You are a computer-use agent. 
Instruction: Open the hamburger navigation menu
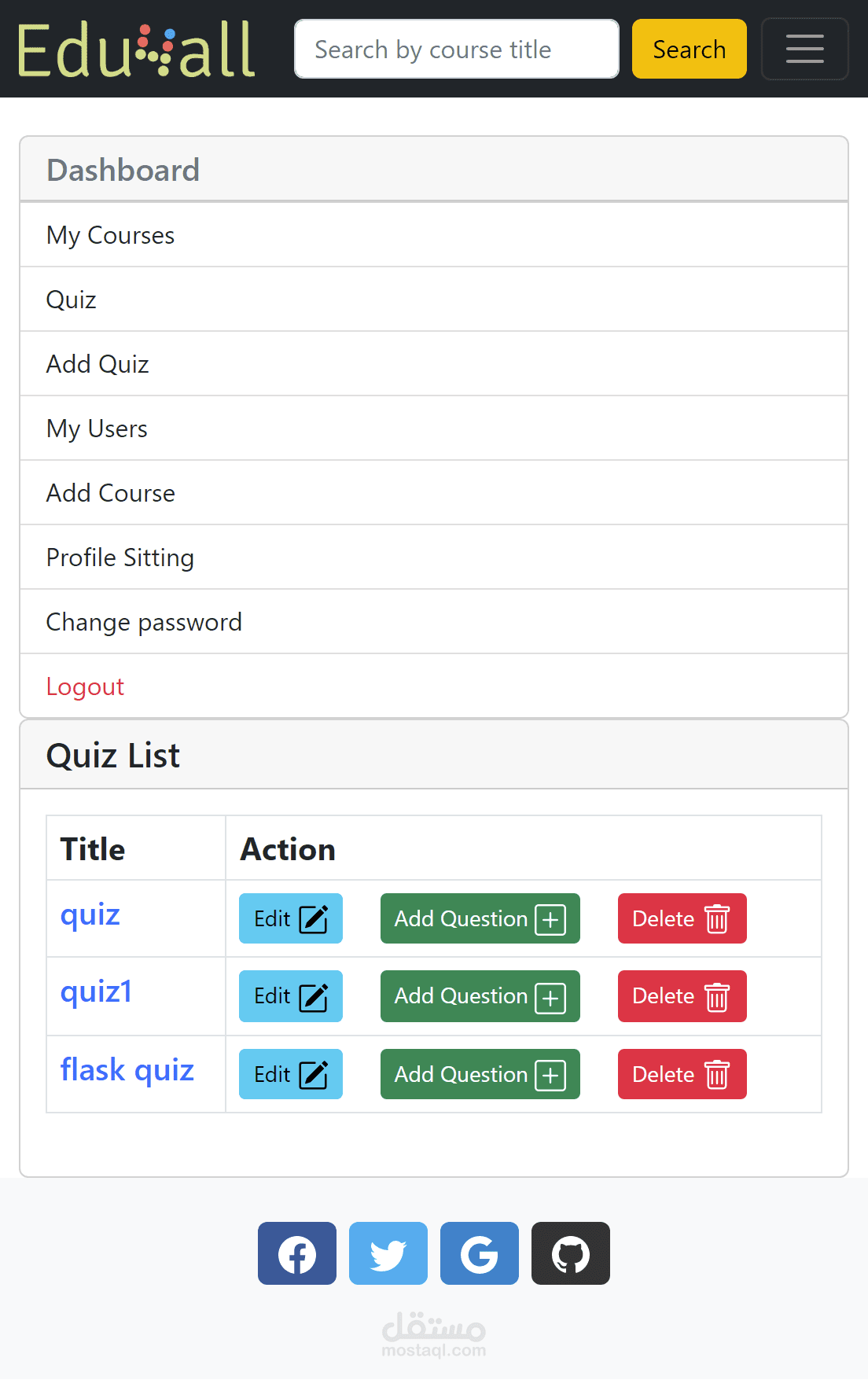(804, 49)
